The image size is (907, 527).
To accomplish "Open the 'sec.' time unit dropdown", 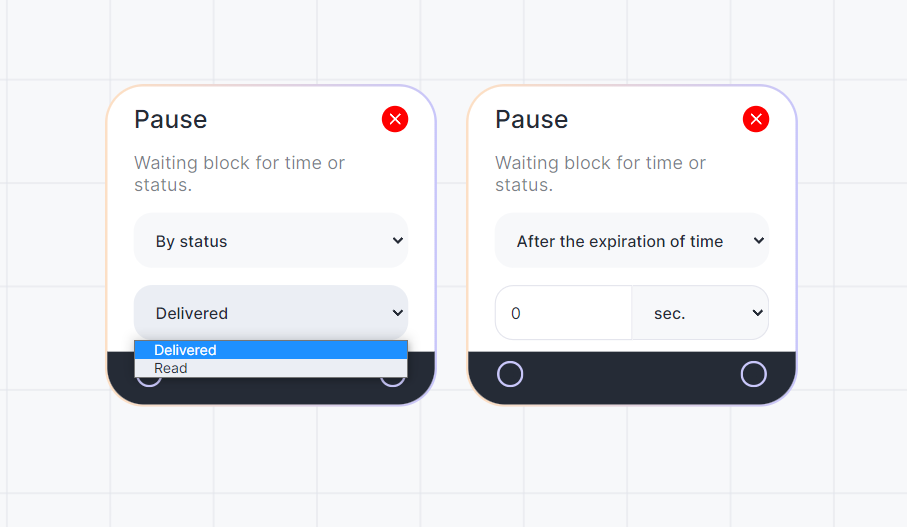I will [700, 313].
